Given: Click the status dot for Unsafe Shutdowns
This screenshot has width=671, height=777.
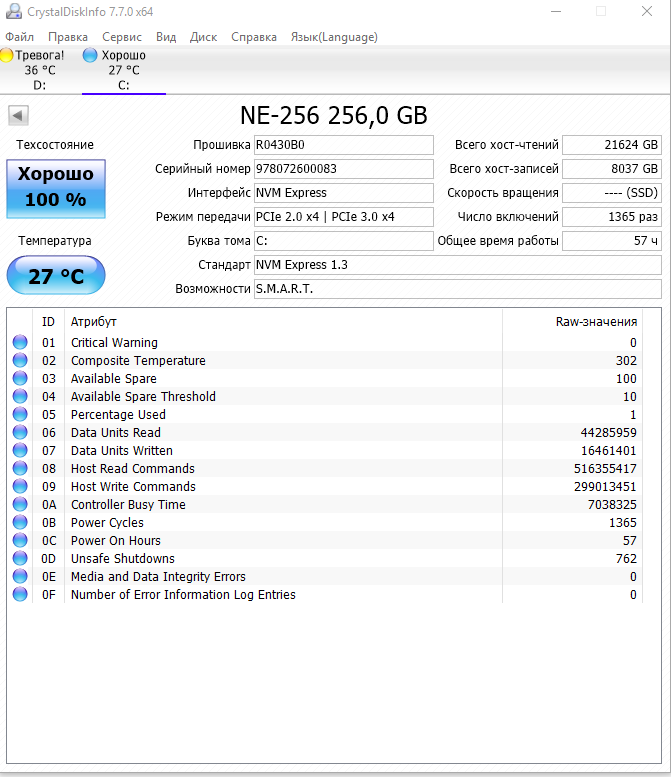Looking at the screenshot, I should tap(20, 558).
